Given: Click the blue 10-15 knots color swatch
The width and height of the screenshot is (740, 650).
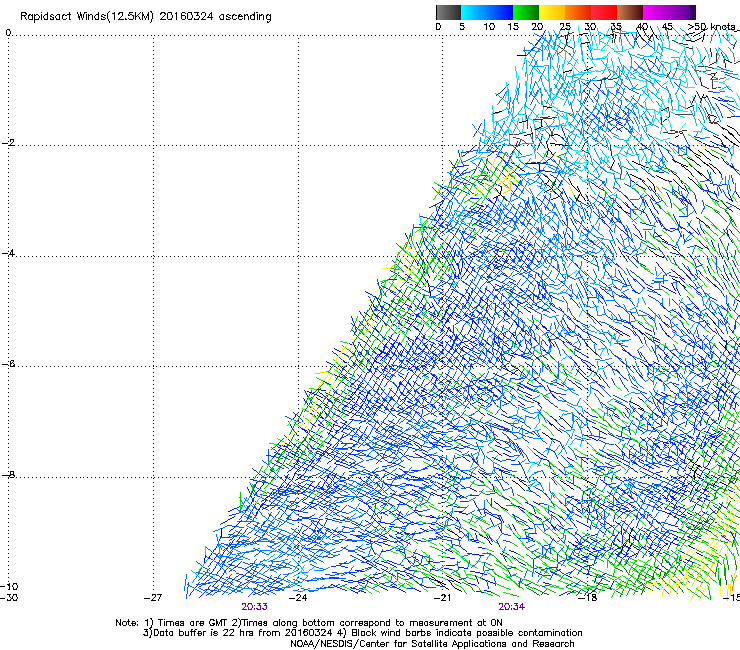Looking at the screenshot, I should pos(500,12).
